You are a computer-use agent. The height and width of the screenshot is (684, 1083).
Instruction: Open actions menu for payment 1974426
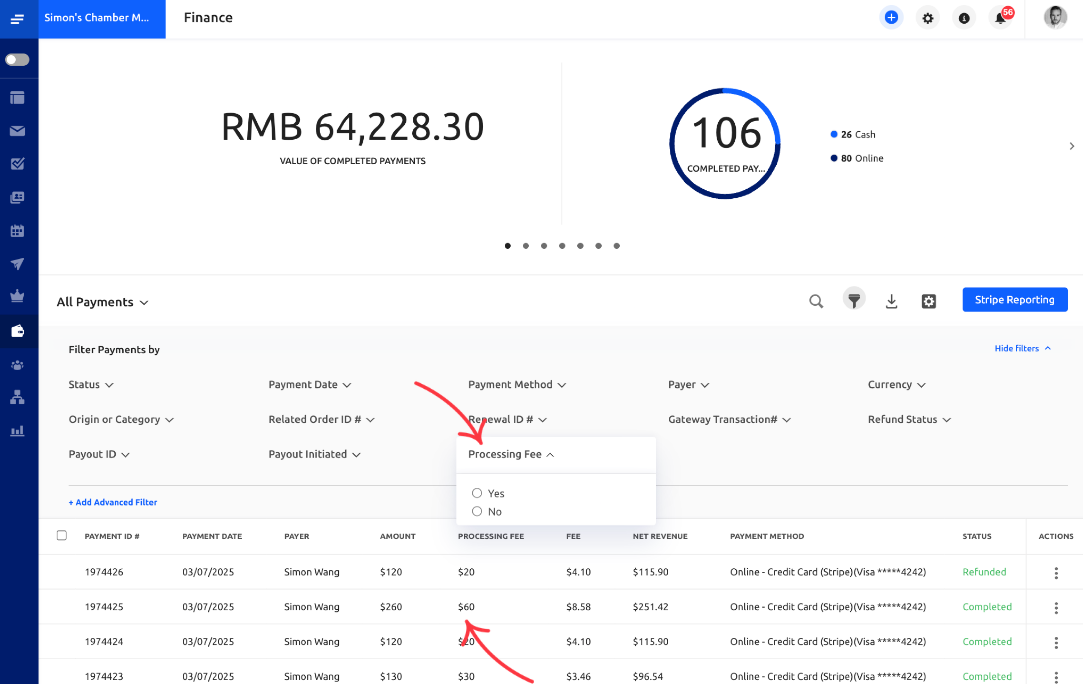click(x=1056, y=573)
